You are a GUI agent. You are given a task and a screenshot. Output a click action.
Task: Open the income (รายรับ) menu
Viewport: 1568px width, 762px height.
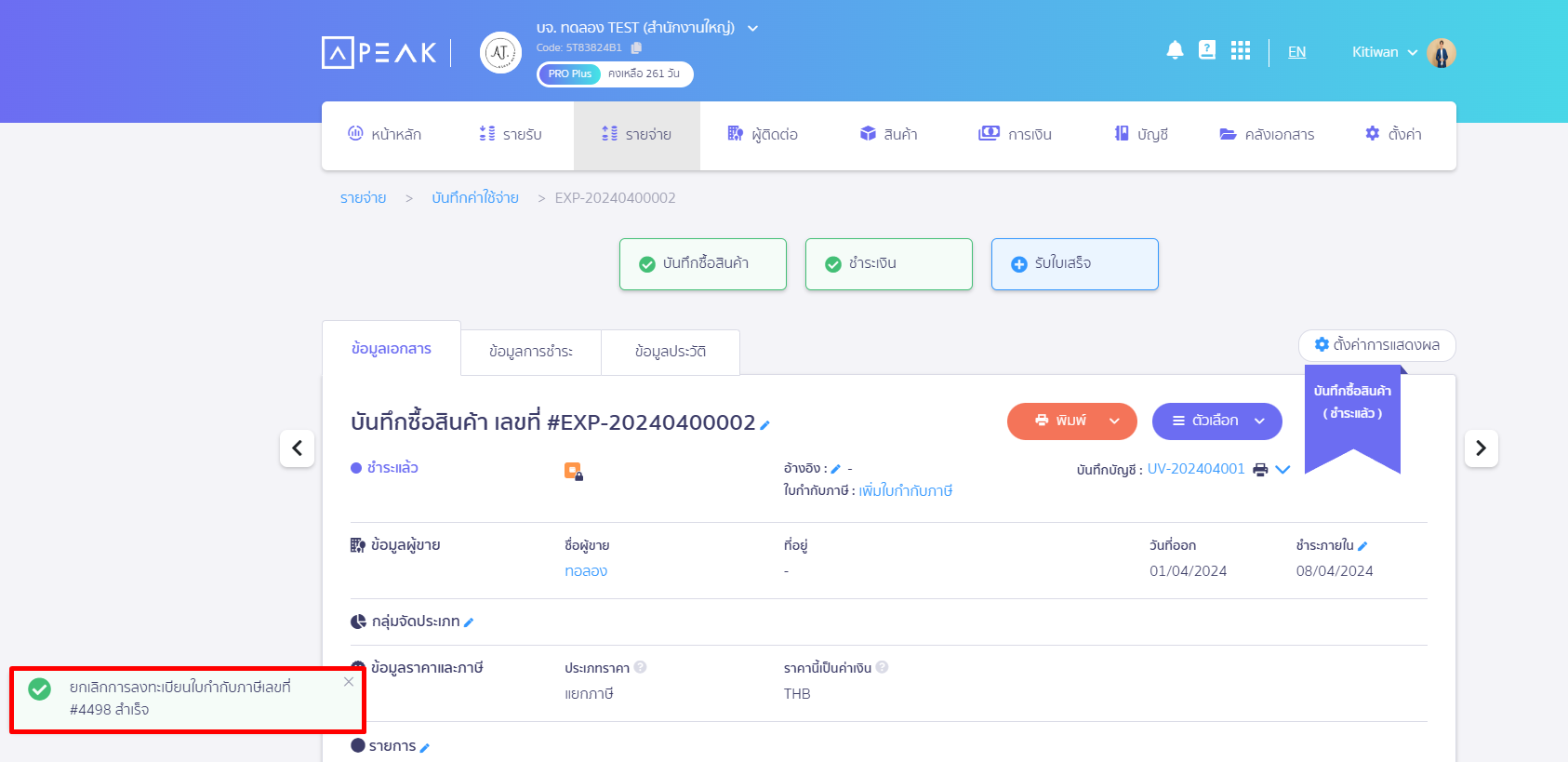coord(511,135)
